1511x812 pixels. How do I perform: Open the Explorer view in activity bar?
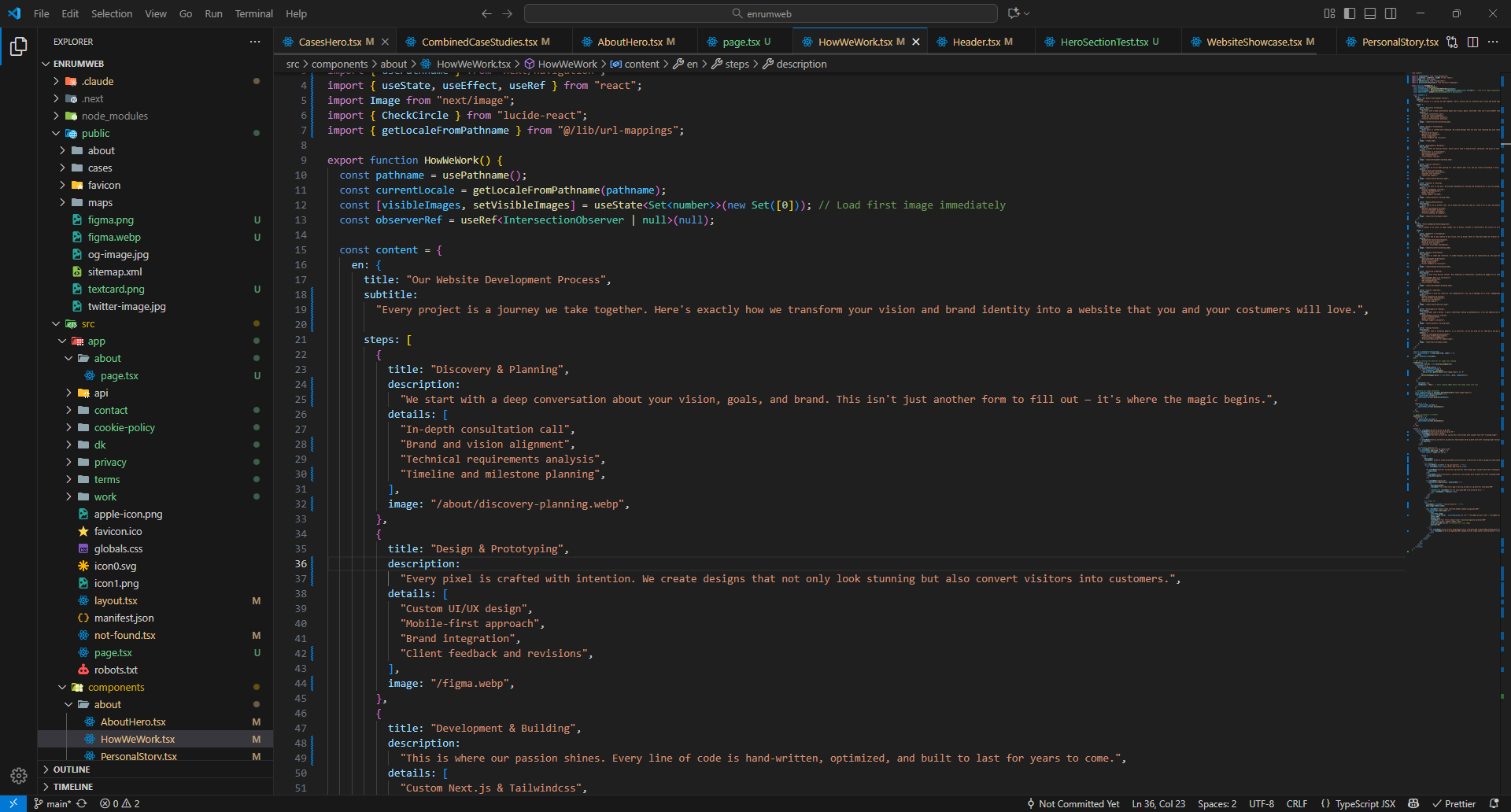[x=19, y=47]
